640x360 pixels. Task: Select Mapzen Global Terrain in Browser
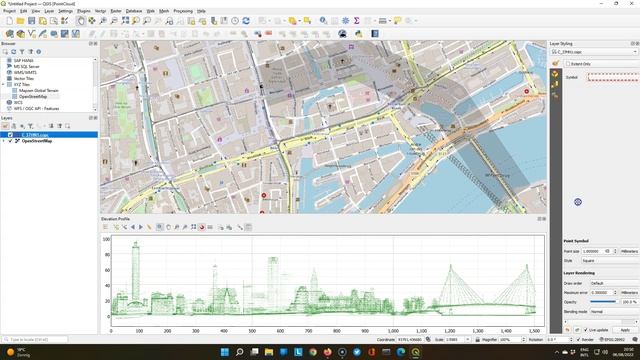[38, 91]
